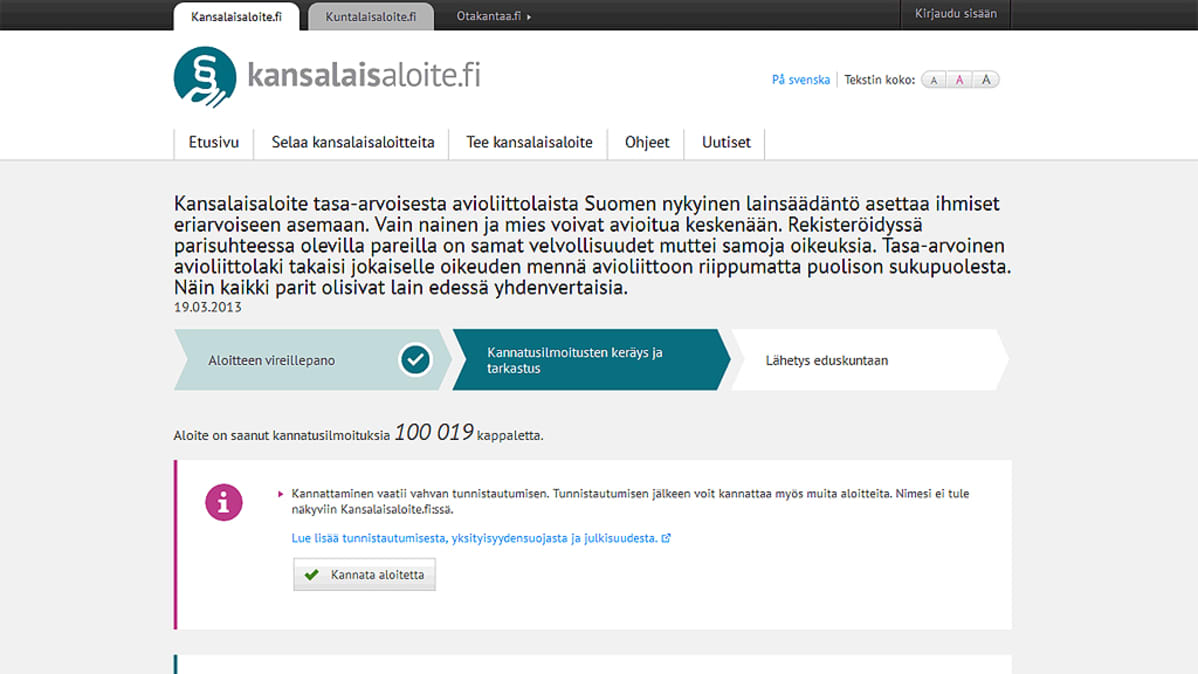Click the Kannata aloitetta button
The width and height of the screenshot is (1198, 674).
point(364,575)
